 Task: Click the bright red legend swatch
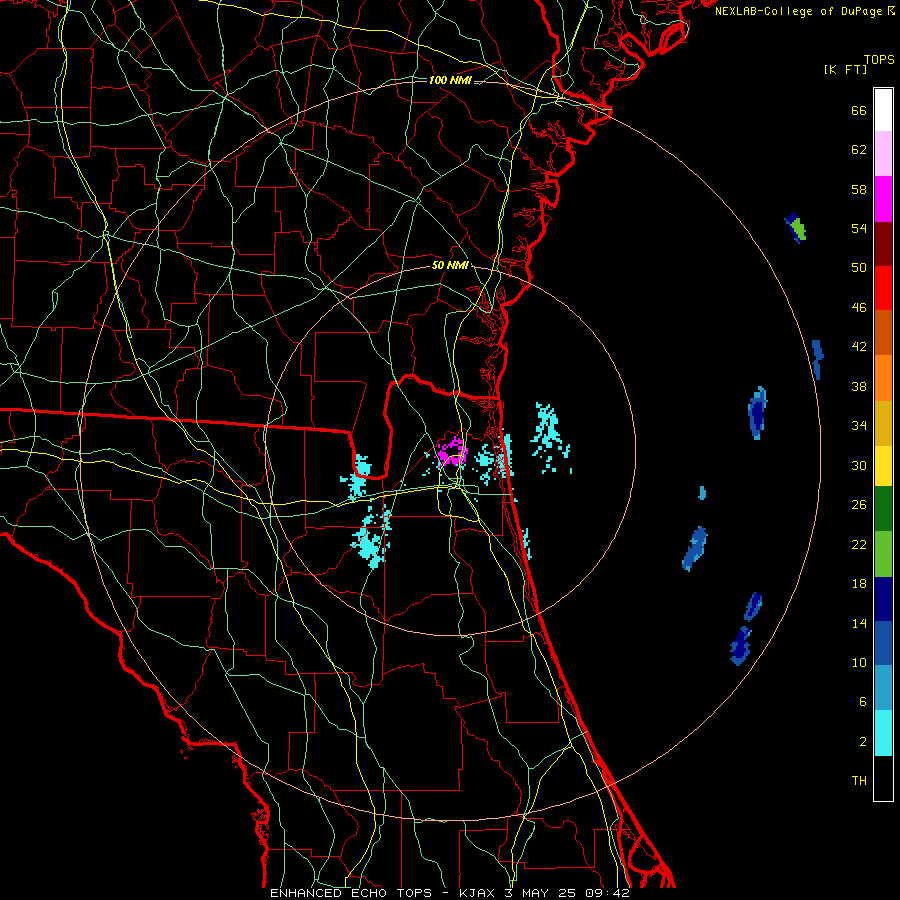coord(883,288)
